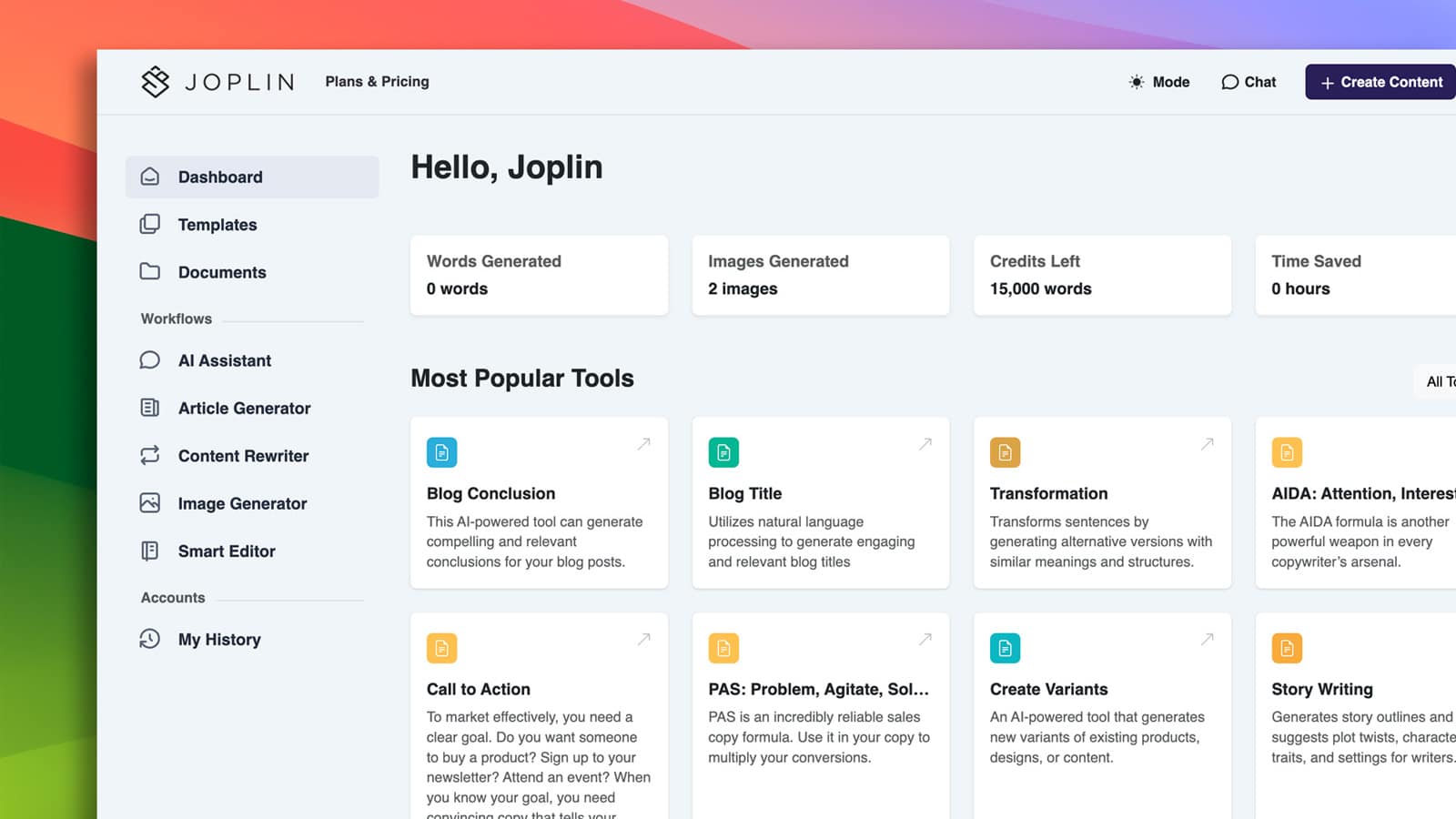The image size is (1456, 819).
Task: Open the Call to Action tool title
Action: pyautogui.click(x=478, y=689)
